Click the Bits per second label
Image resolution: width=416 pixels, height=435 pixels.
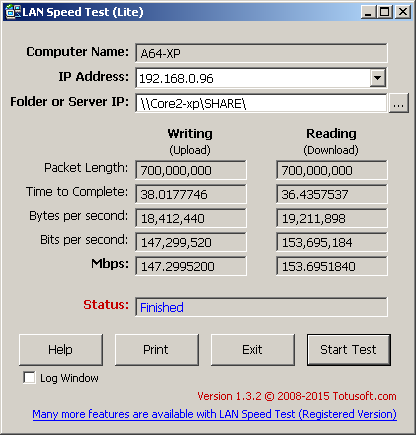click(84, 240)
